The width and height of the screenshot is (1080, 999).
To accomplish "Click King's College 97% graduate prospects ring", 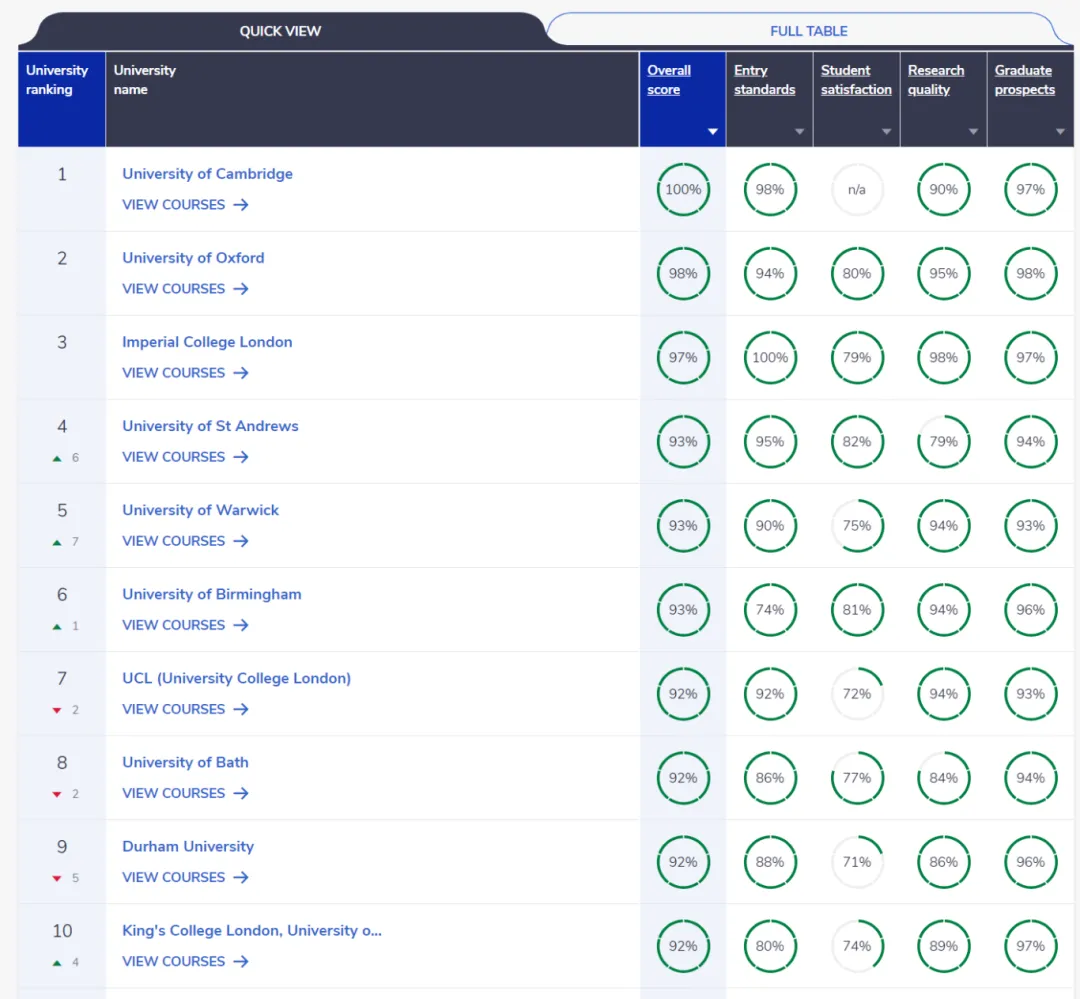I will point(1030,946).
